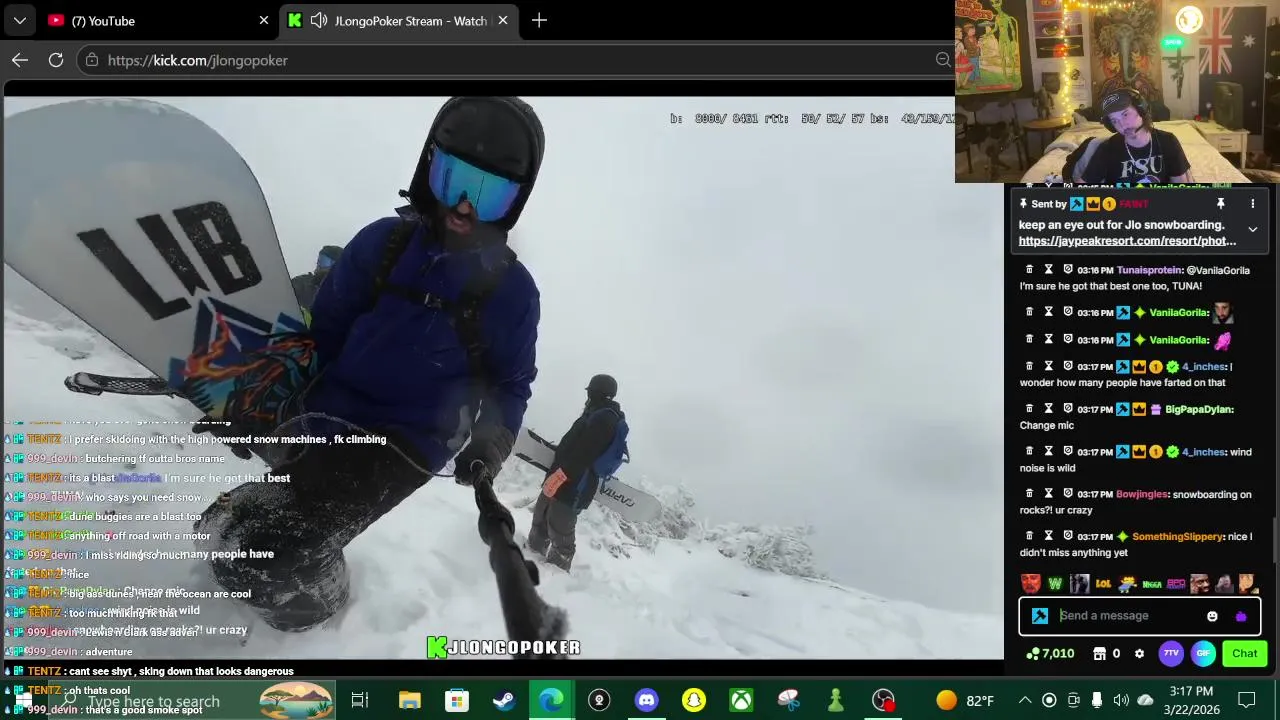Timeout BigPapaDylan with the hourglass icon
Image resolution: width=1280 pixels, height=720 pixels.
tap(1048, 408)
